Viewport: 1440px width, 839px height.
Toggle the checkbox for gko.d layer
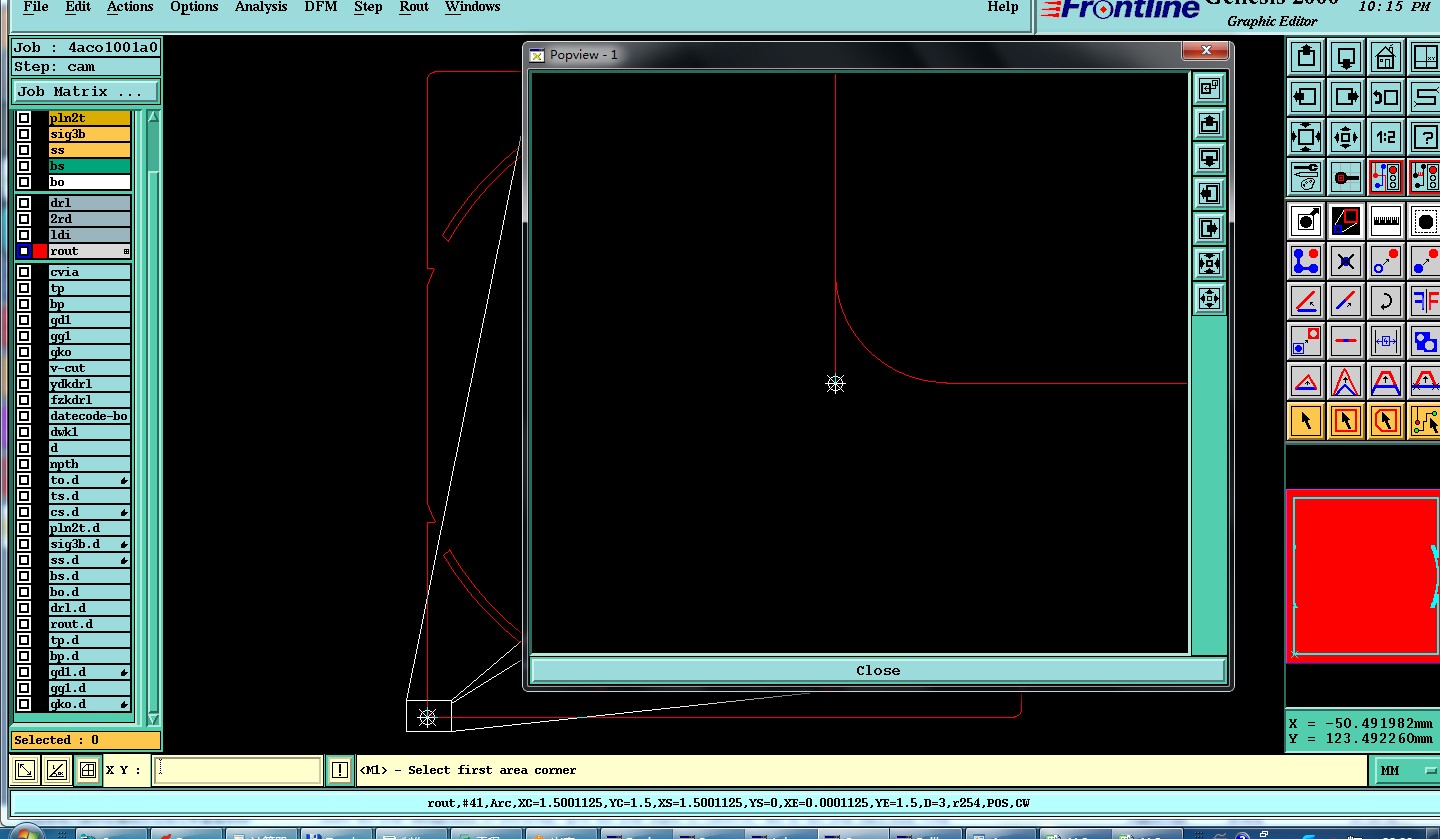pyautogui.click(x=24, y=704)
